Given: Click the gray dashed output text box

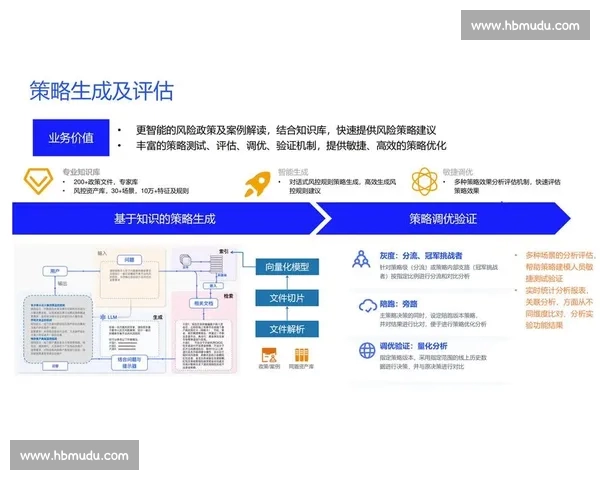Looking at the screenshot, I should [x=58, y=329].
